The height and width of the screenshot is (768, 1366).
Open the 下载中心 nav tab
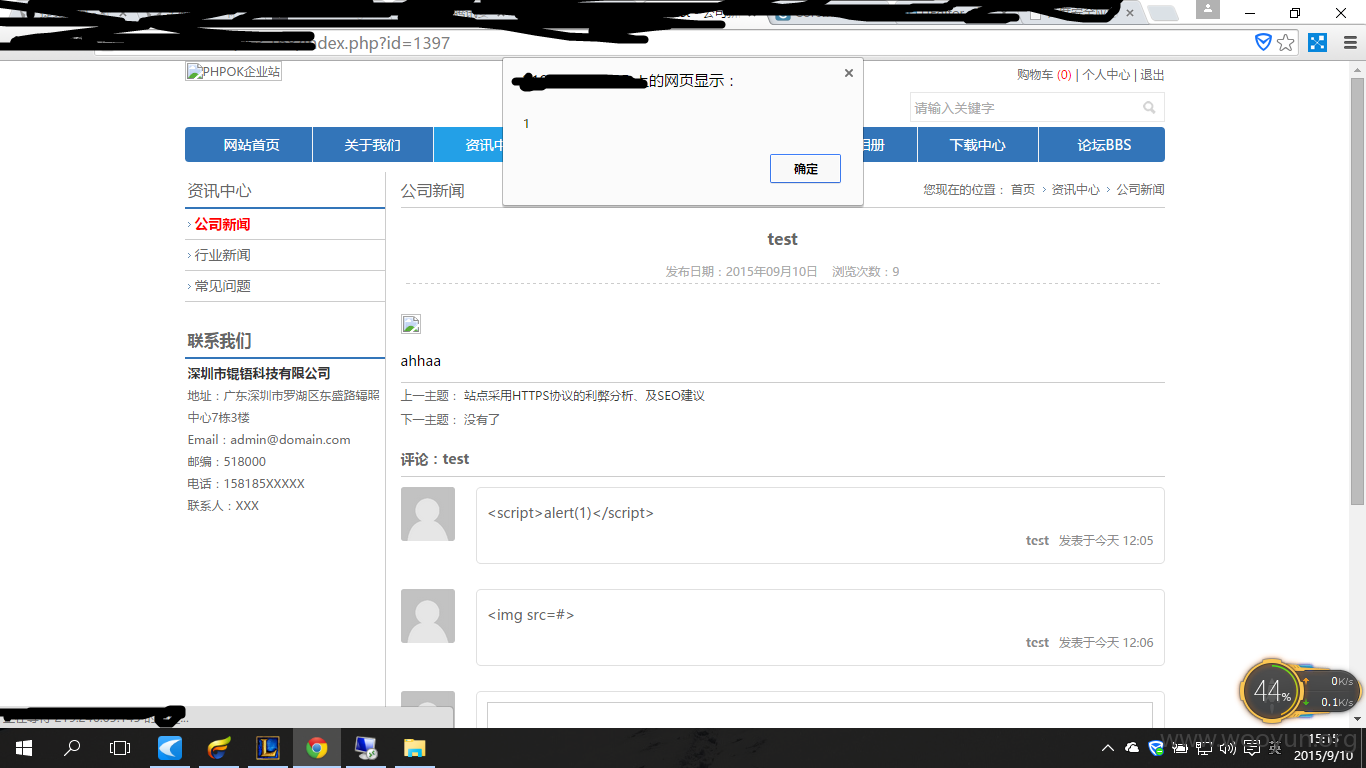977,145
